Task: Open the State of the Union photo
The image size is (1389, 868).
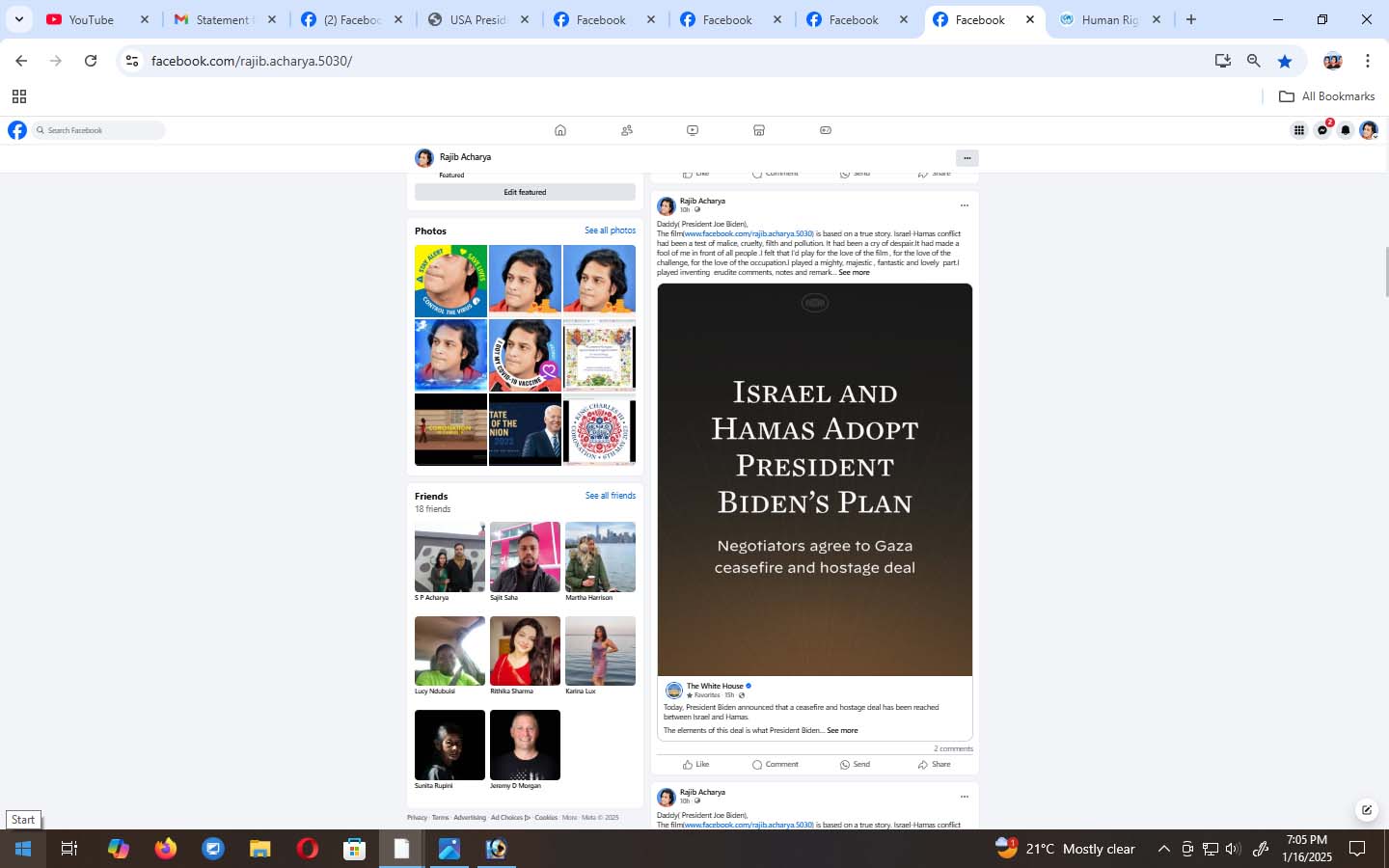Action: 525,429
